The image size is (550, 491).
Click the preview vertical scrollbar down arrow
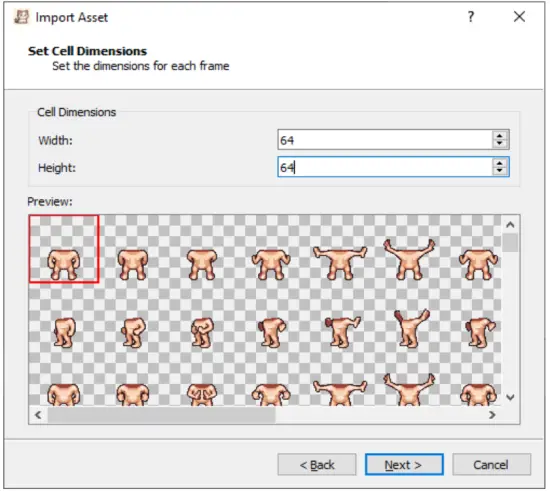[510, 397]
